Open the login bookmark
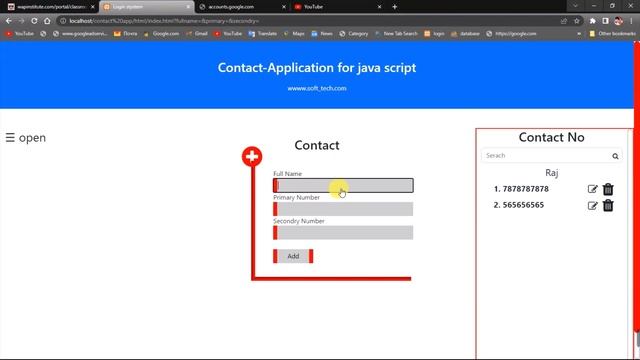Viewport: 640px width, 360px height. click(x=434, y=34)
